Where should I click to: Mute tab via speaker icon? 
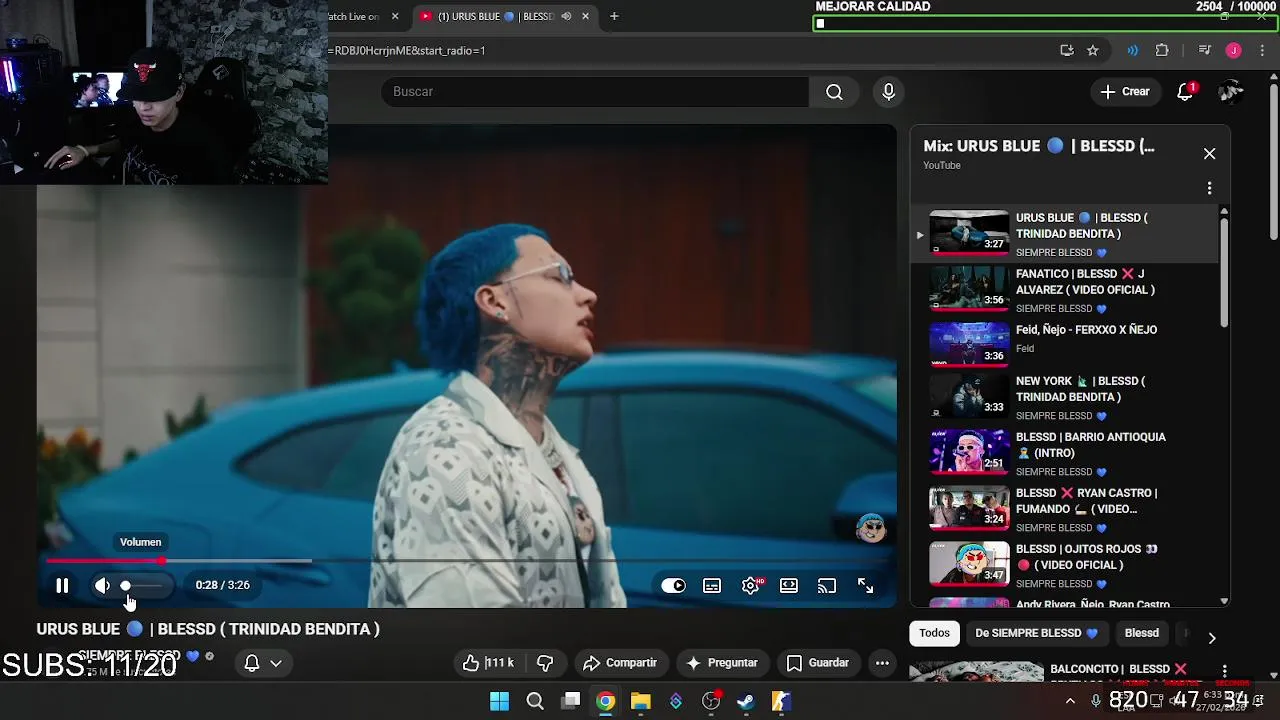[566, 16]
